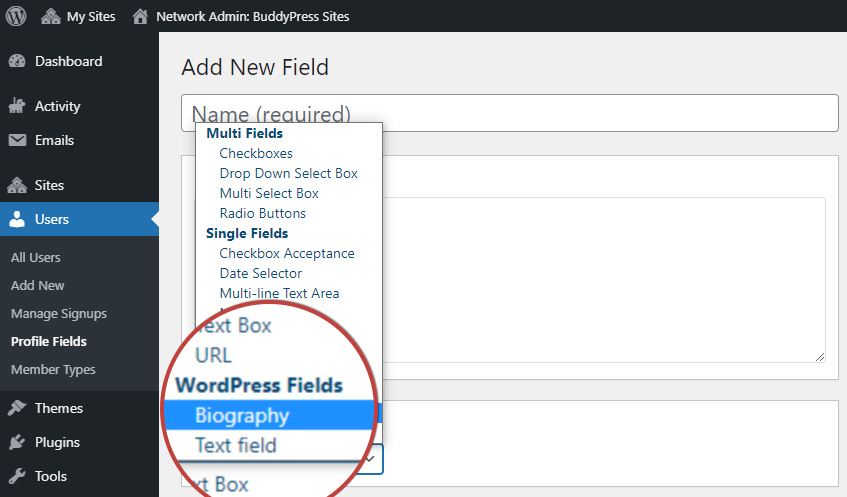Choose Biography under WordPress Fields
Screen dimensions: 847x497
pos(242,416)
